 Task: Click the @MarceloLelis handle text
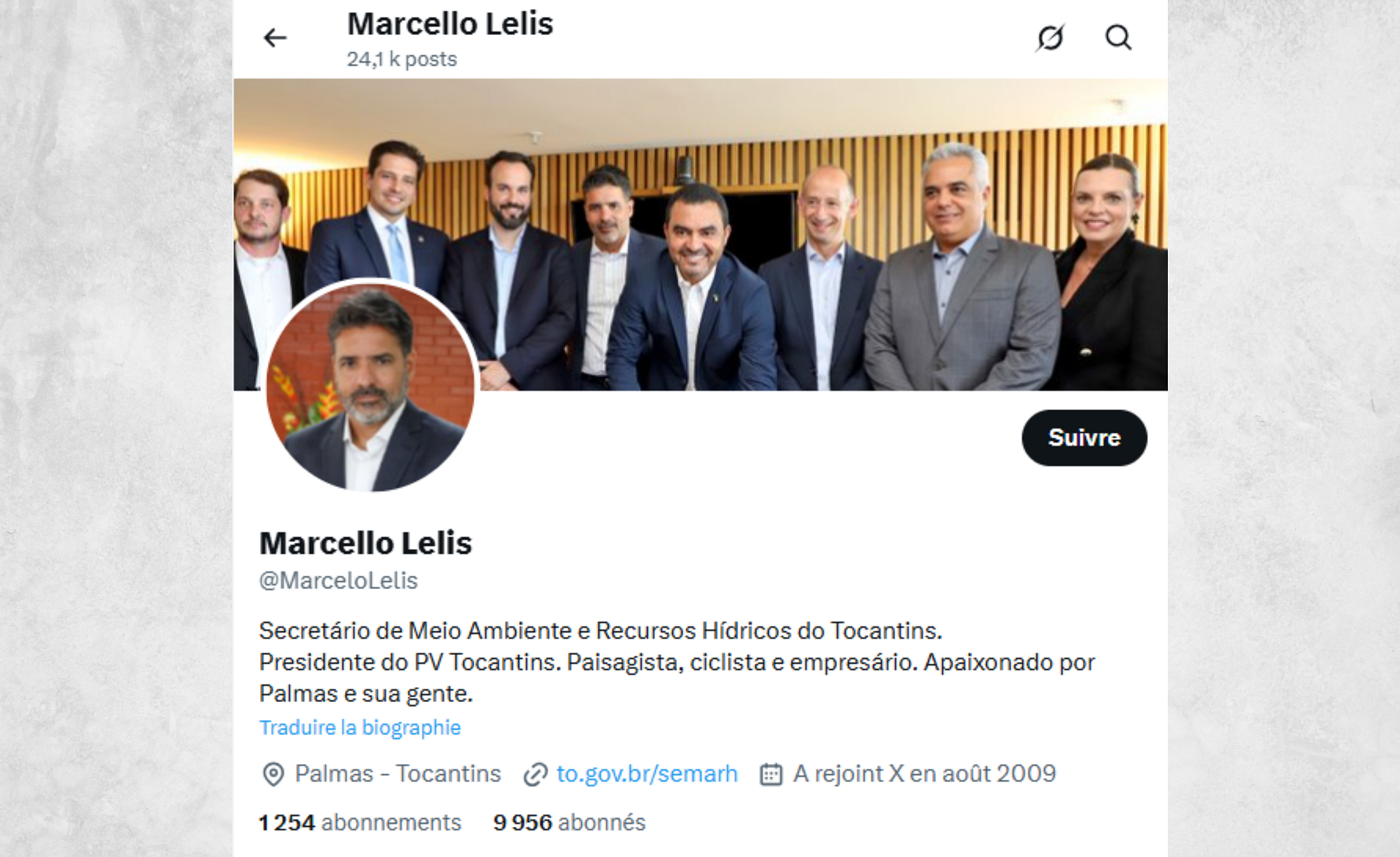(339, 581)
